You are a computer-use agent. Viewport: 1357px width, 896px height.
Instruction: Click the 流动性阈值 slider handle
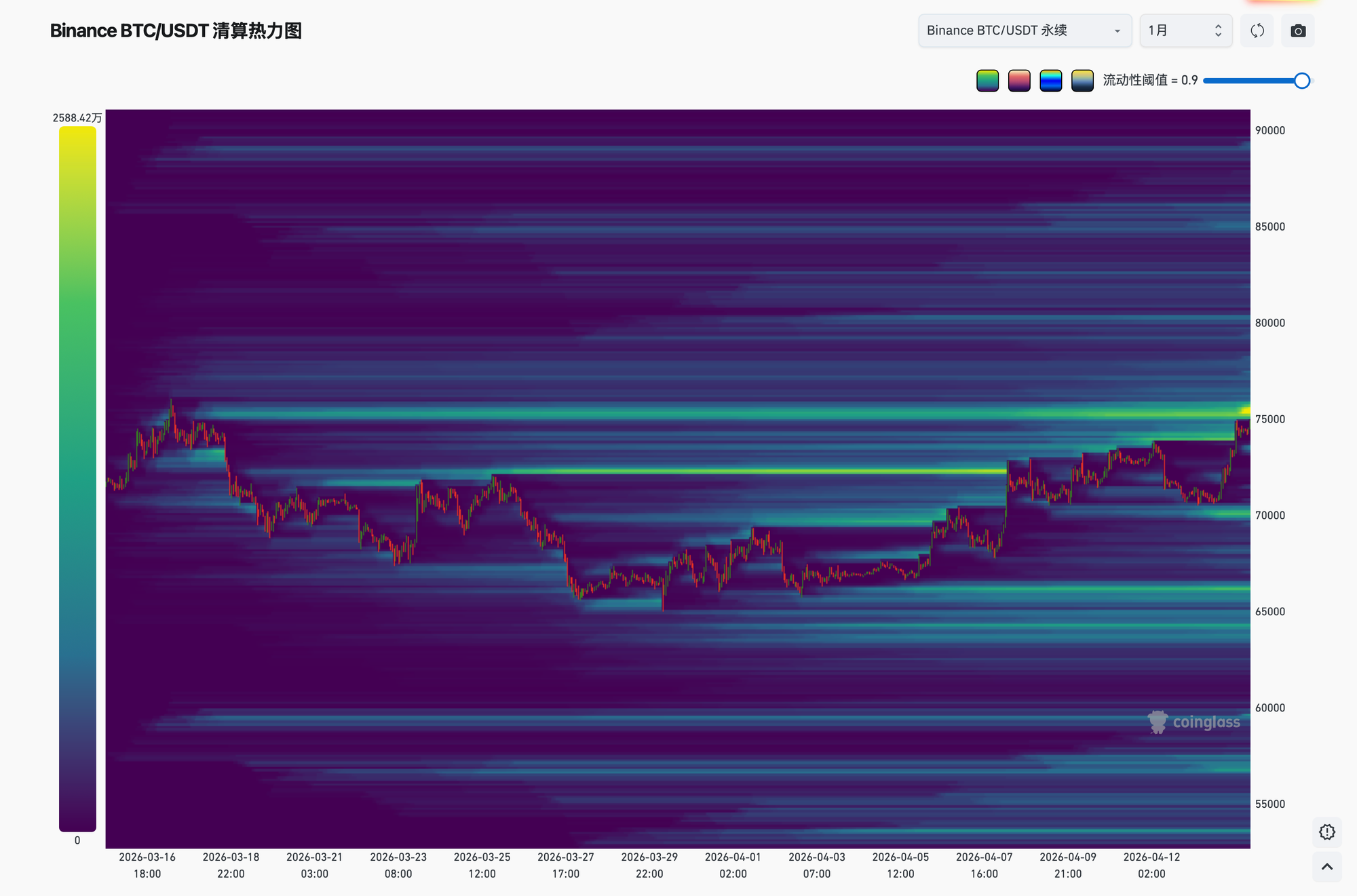[x=1301, y=81]
